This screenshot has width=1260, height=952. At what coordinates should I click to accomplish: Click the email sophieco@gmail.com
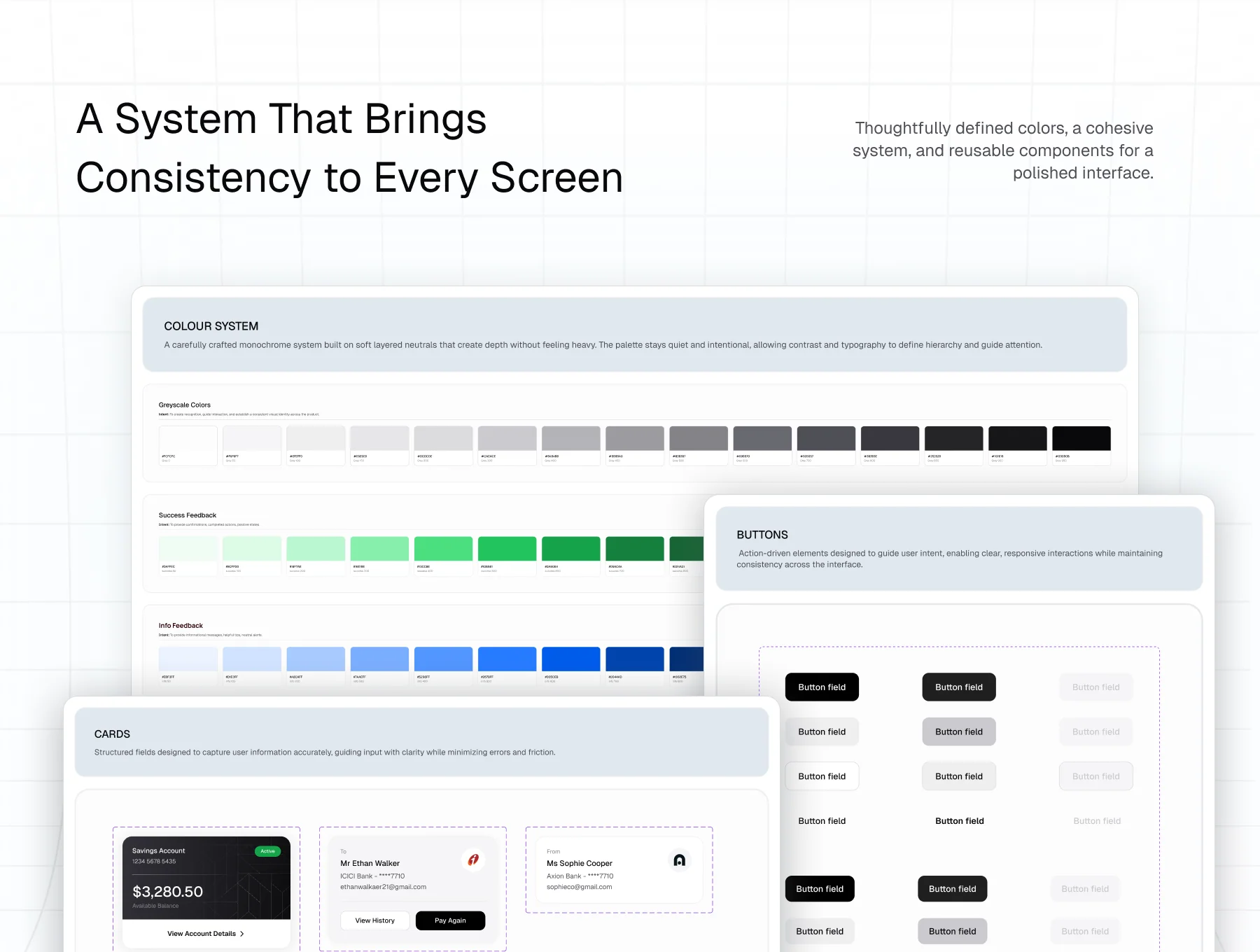click(580, 887)
